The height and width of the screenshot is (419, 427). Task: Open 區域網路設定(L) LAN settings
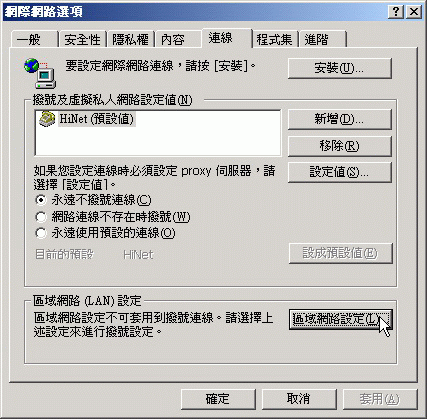click(x=340, y=319)
